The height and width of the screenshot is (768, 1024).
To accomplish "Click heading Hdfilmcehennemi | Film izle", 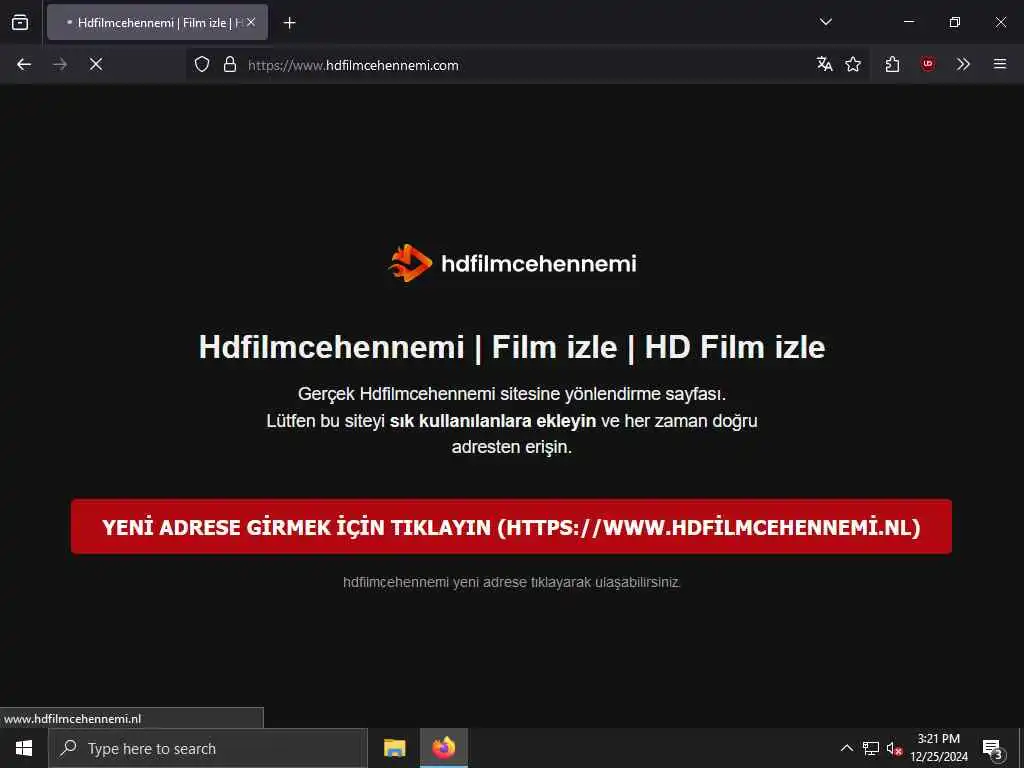I will pyautogui.click(x=512, y=347).
